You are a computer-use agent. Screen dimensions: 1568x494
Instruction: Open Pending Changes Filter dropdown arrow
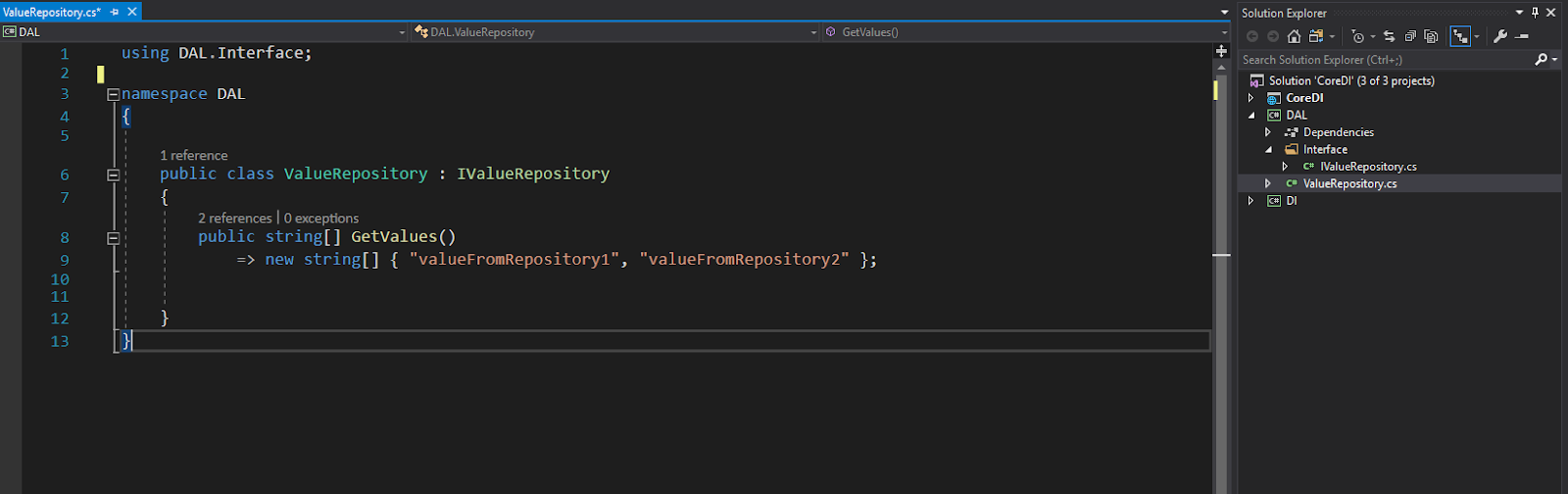point(1373,37)
